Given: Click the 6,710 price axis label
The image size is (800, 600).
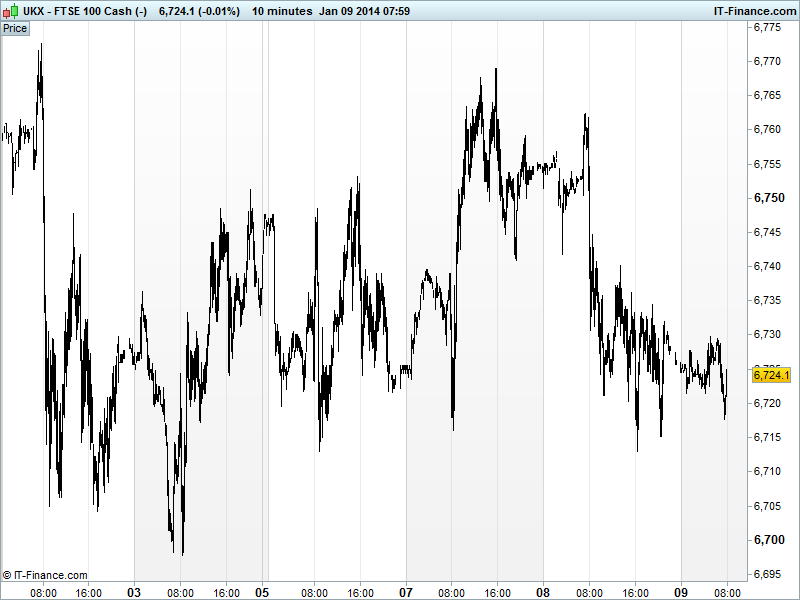Looking at the screenshot, I should (x=767, y=471).
